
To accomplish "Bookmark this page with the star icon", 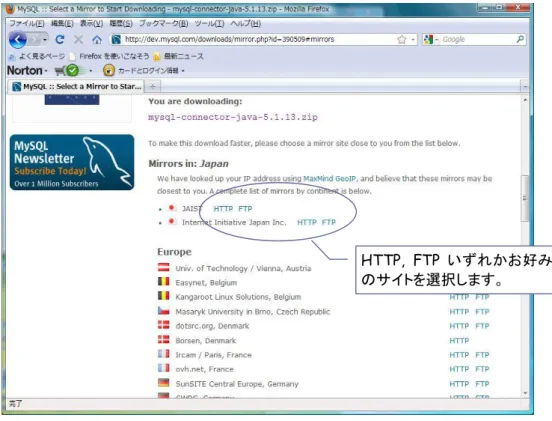I will click(402, 39).
